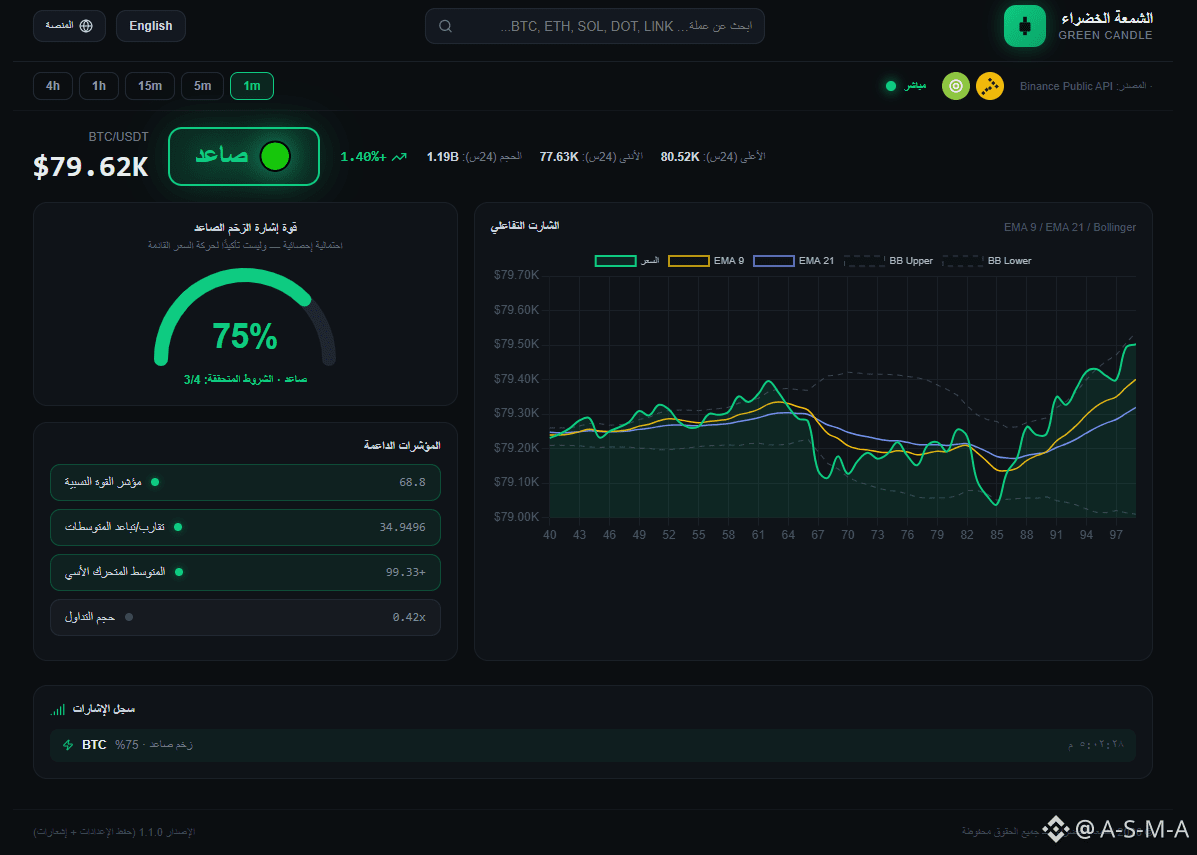Viewport: 1197px width, 855px height.
Task: Click the MACD indicator row 34.9496
Action: (245, 528)
